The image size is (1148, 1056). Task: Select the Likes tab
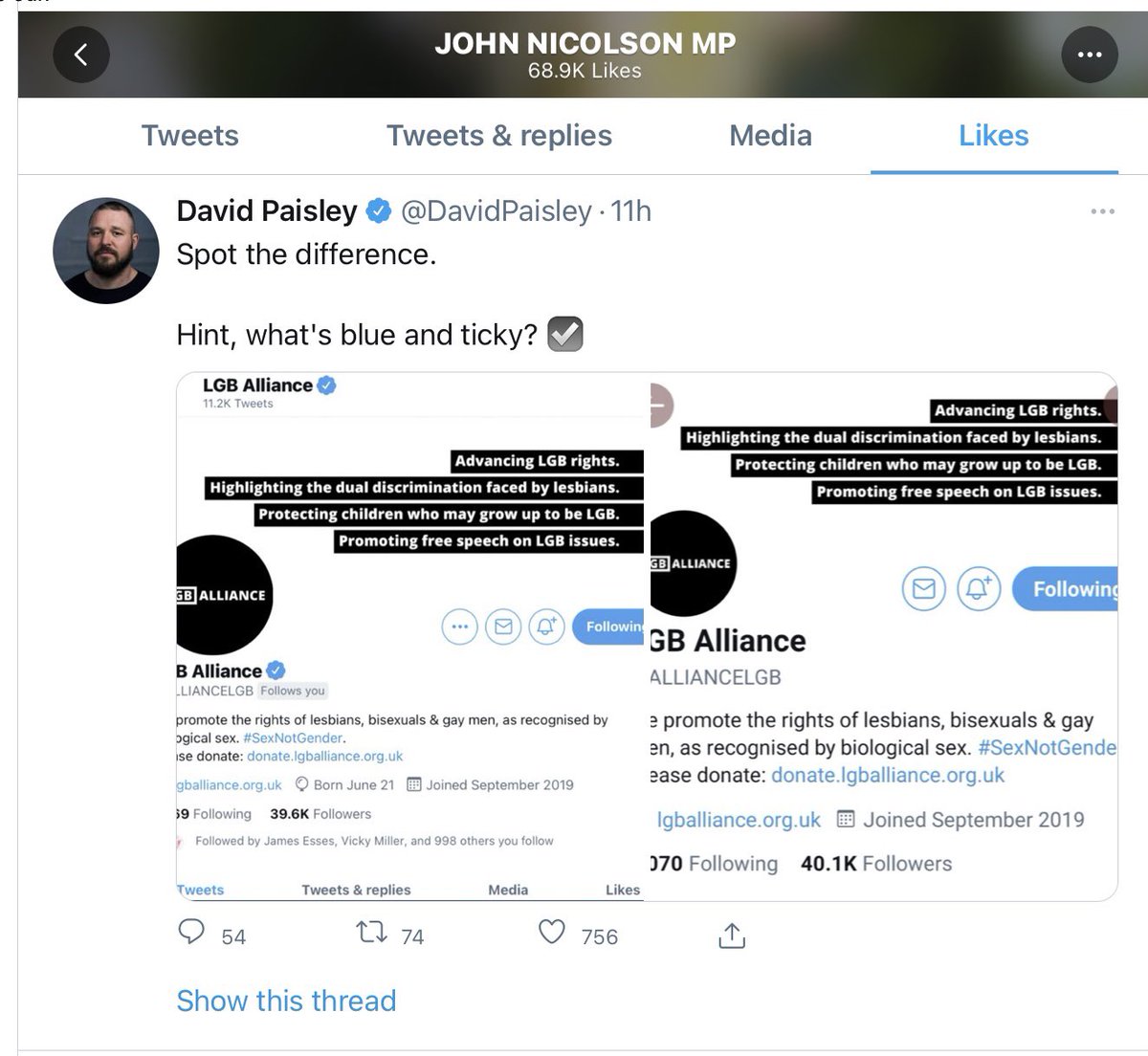pos(994,136)
